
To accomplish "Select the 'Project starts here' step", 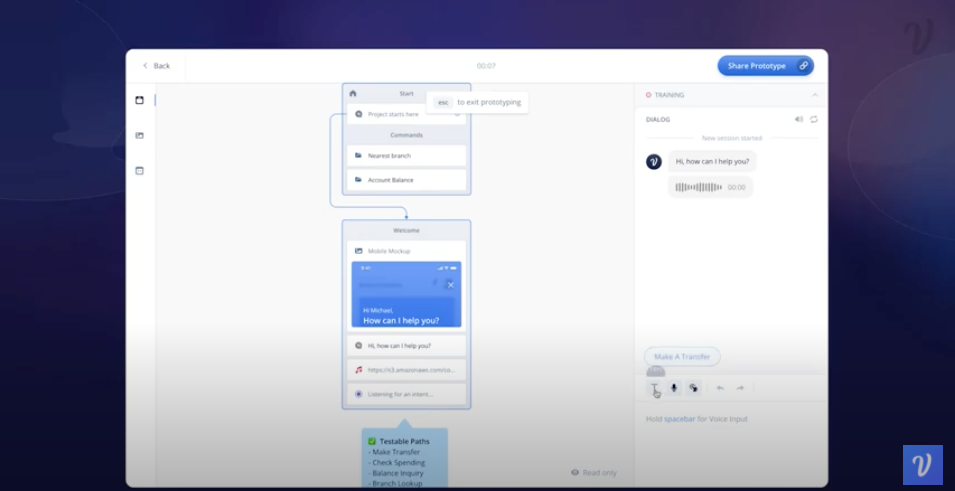I will (x=406, y=114).
